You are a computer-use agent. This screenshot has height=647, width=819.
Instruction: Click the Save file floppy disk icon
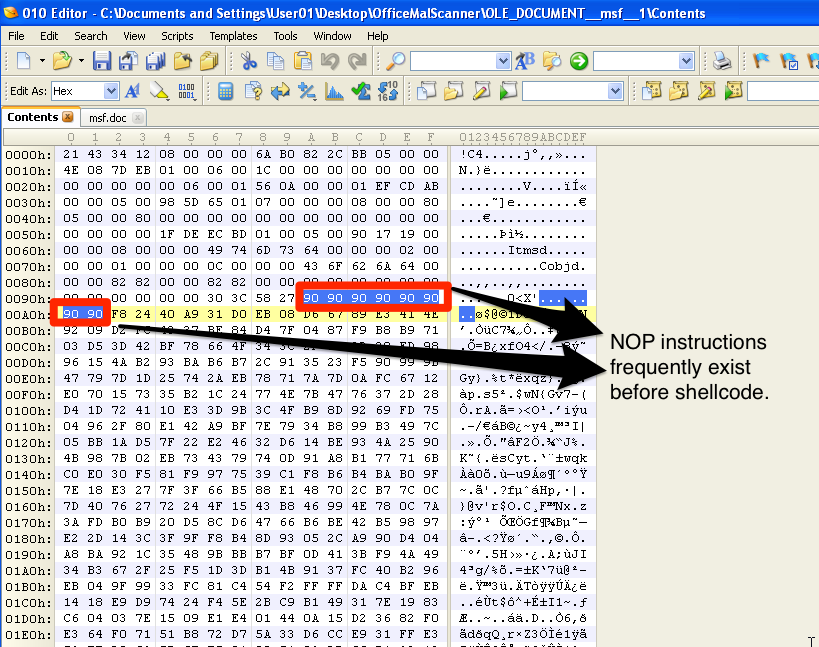[x=101, y=62]
